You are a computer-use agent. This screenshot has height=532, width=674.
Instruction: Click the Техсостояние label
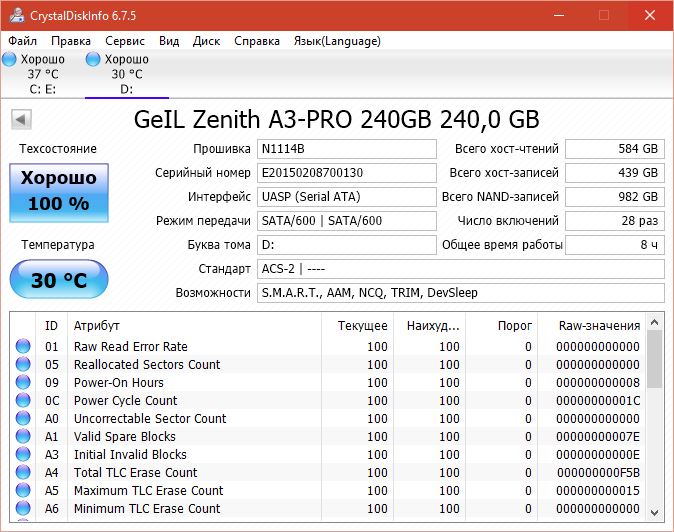[58, 149]
